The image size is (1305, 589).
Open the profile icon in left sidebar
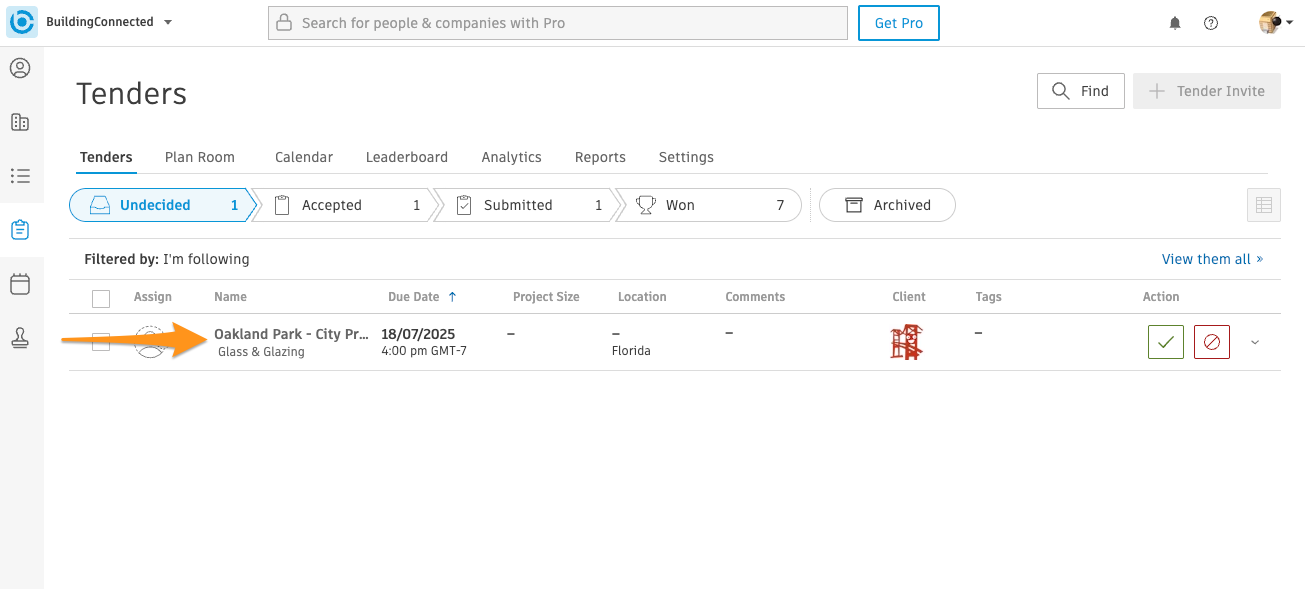pyautogui.click(x=20, y=68)
